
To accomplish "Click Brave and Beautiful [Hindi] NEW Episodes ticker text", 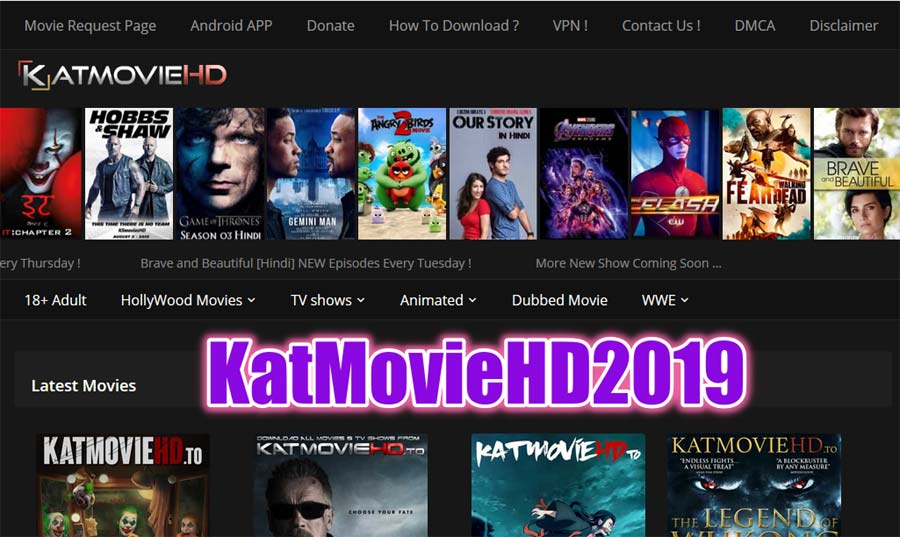I will [x=306, y=263].
